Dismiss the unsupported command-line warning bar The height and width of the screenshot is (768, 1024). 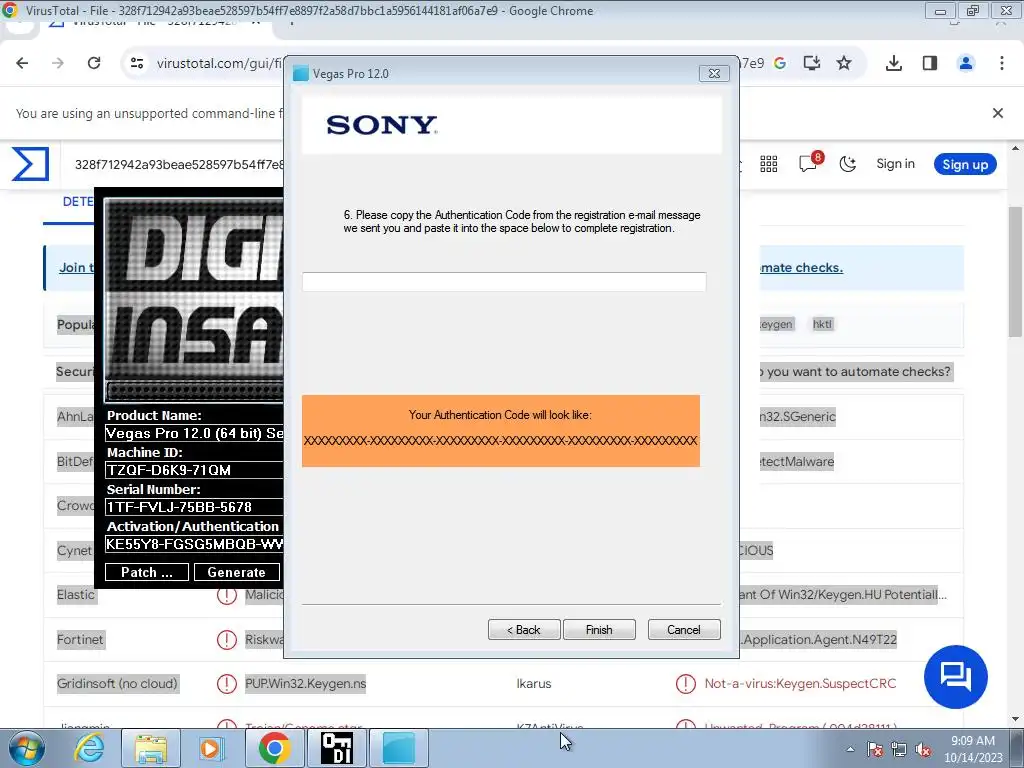(997, 113)
